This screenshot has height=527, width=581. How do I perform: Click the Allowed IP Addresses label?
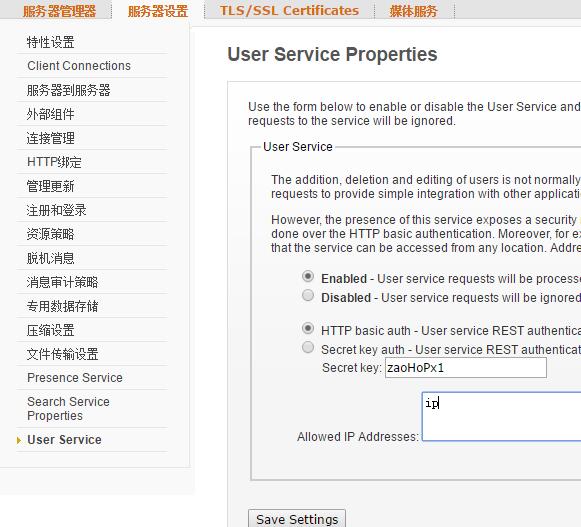coord(358,437)
